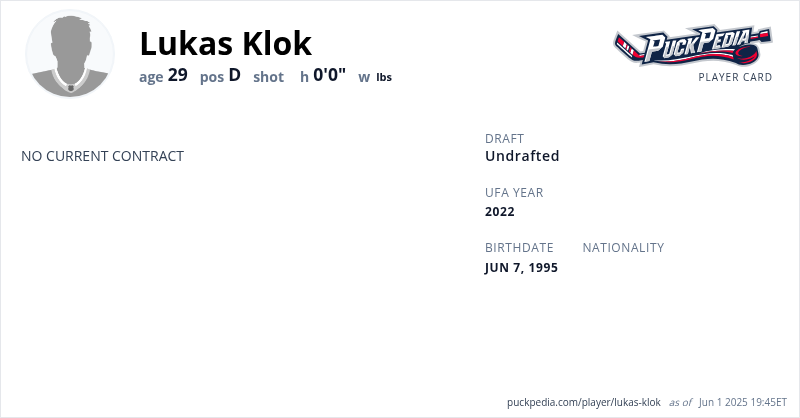This screenshot has height=418, width=800.
Task: Click the 2022 UFA year value
Action: coord(500,211)
